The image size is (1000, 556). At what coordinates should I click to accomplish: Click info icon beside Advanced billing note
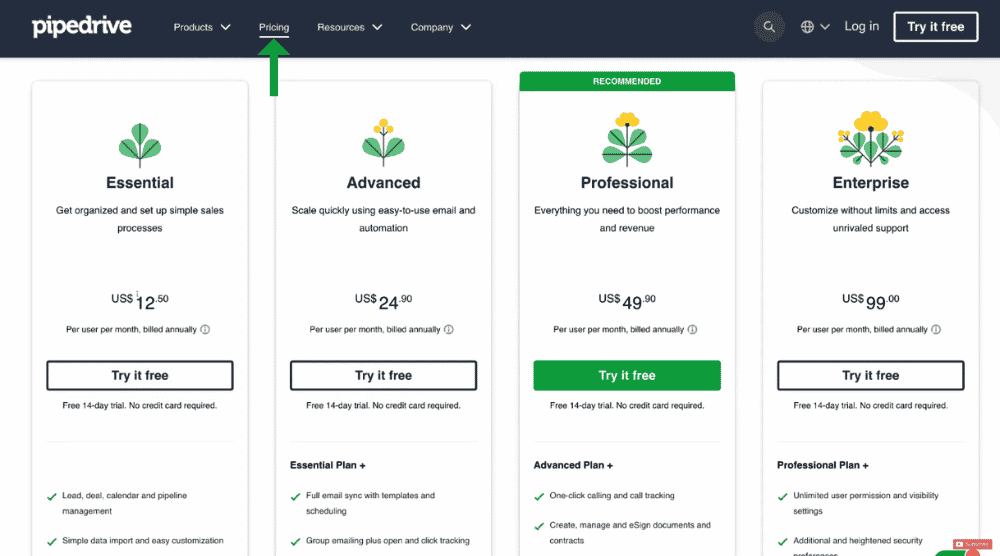(448, 330)
